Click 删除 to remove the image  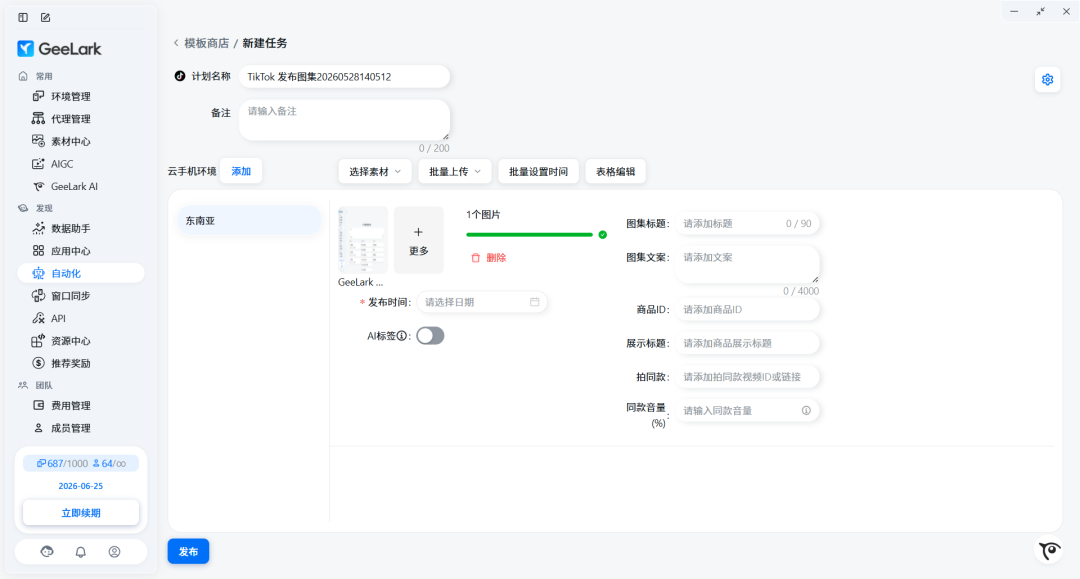coord(488,257)
